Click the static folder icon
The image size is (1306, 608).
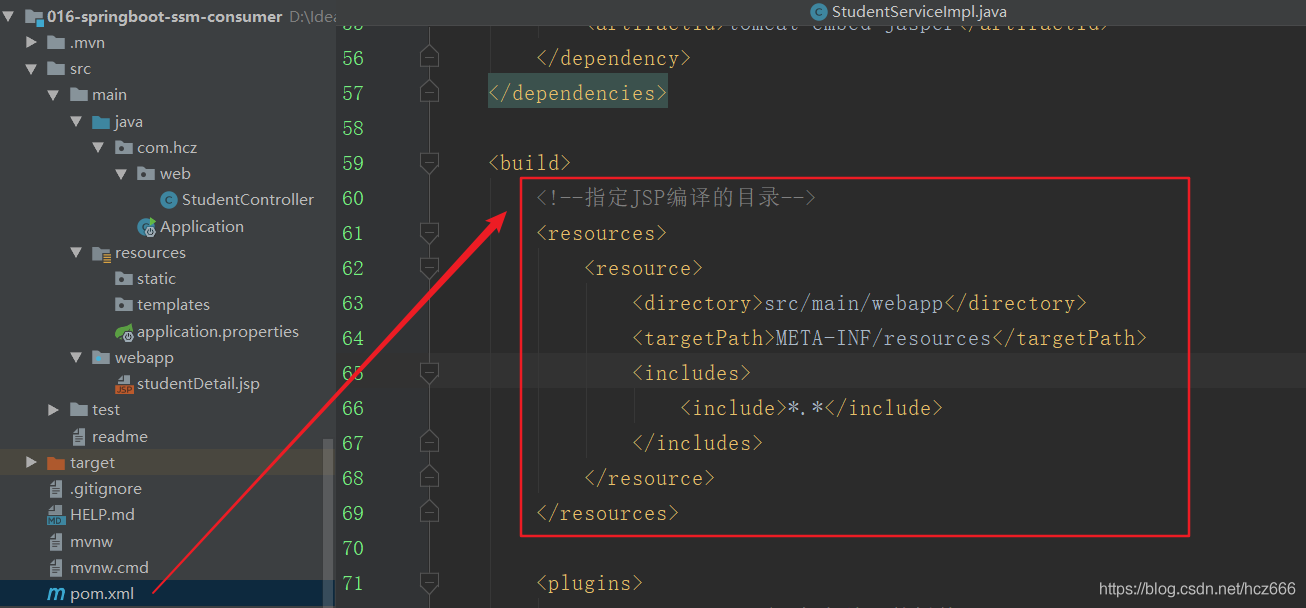(123, 279)
